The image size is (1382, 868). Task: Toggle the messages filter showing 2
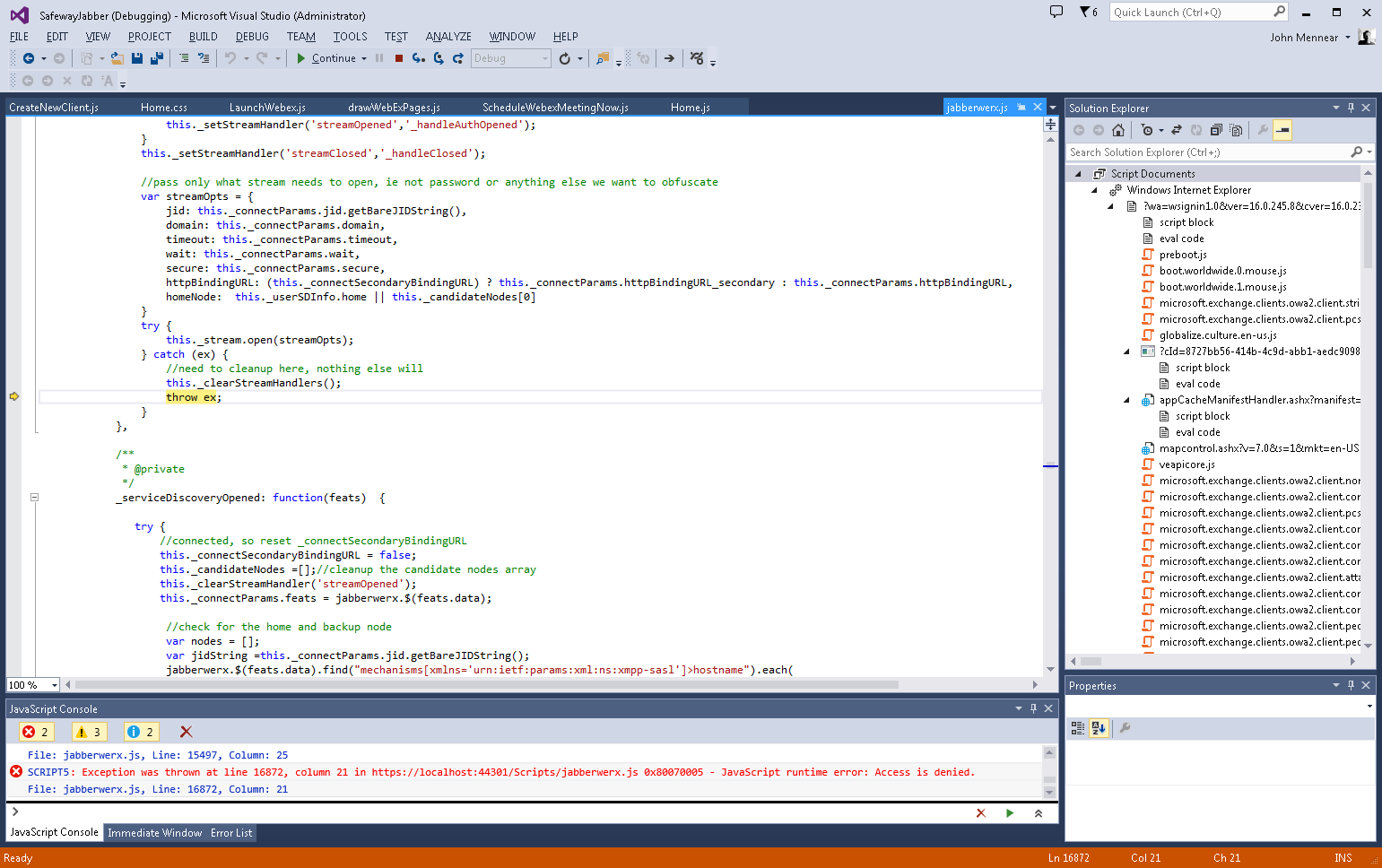[x=142, y=732]
